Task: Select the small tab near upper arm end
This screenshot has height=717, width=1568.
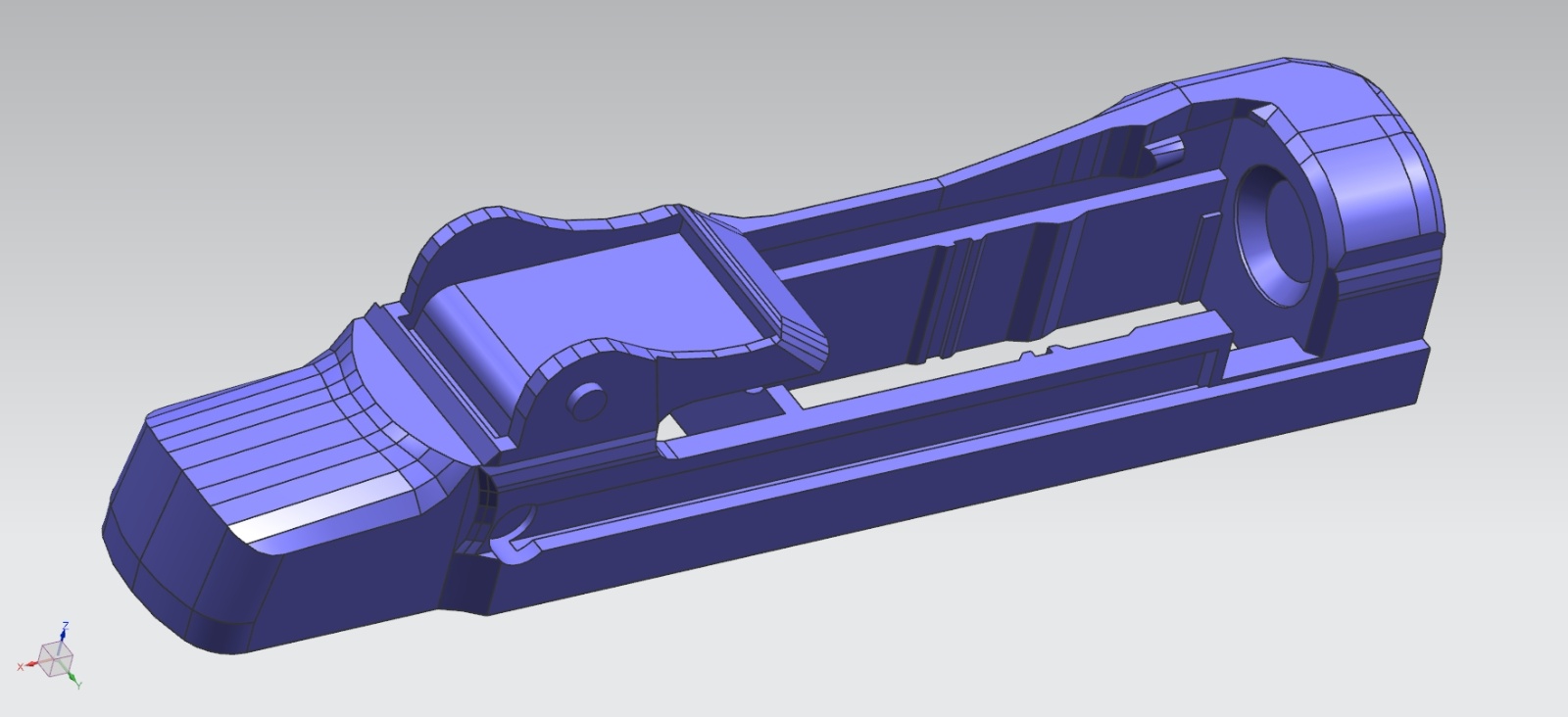Action: click(1164, 149)
